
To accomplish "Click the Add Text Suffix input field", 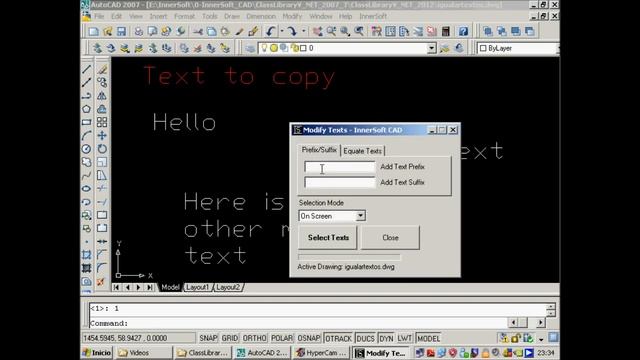I will (x=340, y=182).
